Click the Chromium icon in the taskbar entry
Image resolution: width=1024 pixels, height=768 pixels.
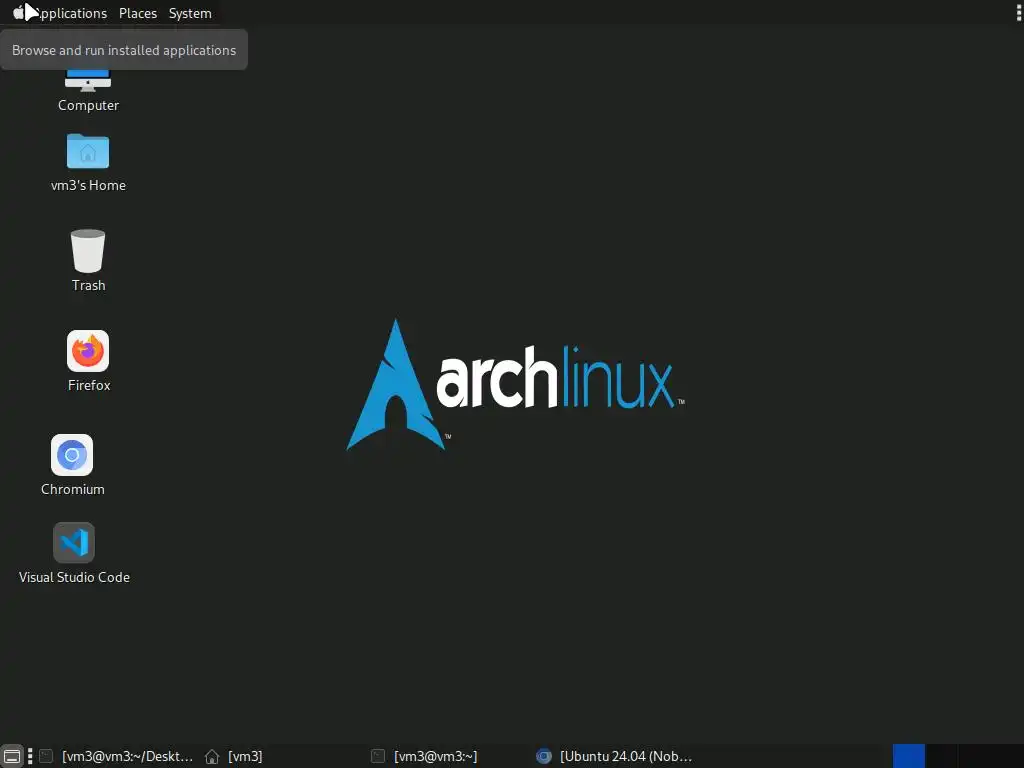(543, 756)
